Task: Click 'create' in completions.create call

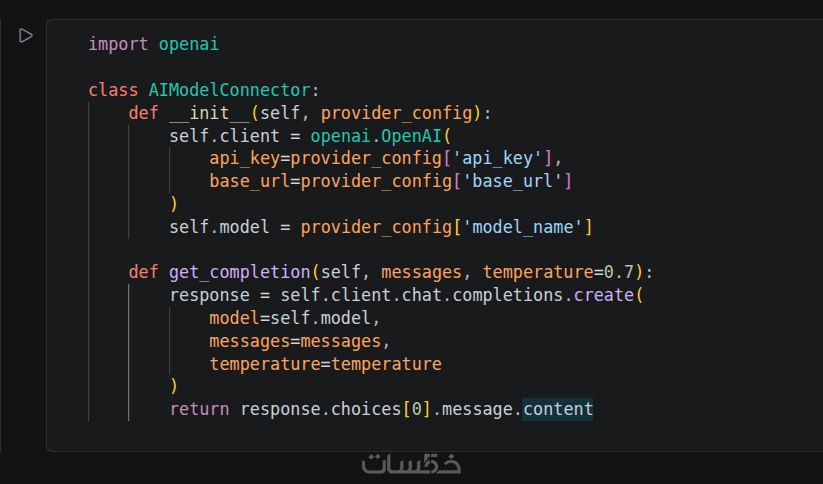Action: (x=604, y=295)
